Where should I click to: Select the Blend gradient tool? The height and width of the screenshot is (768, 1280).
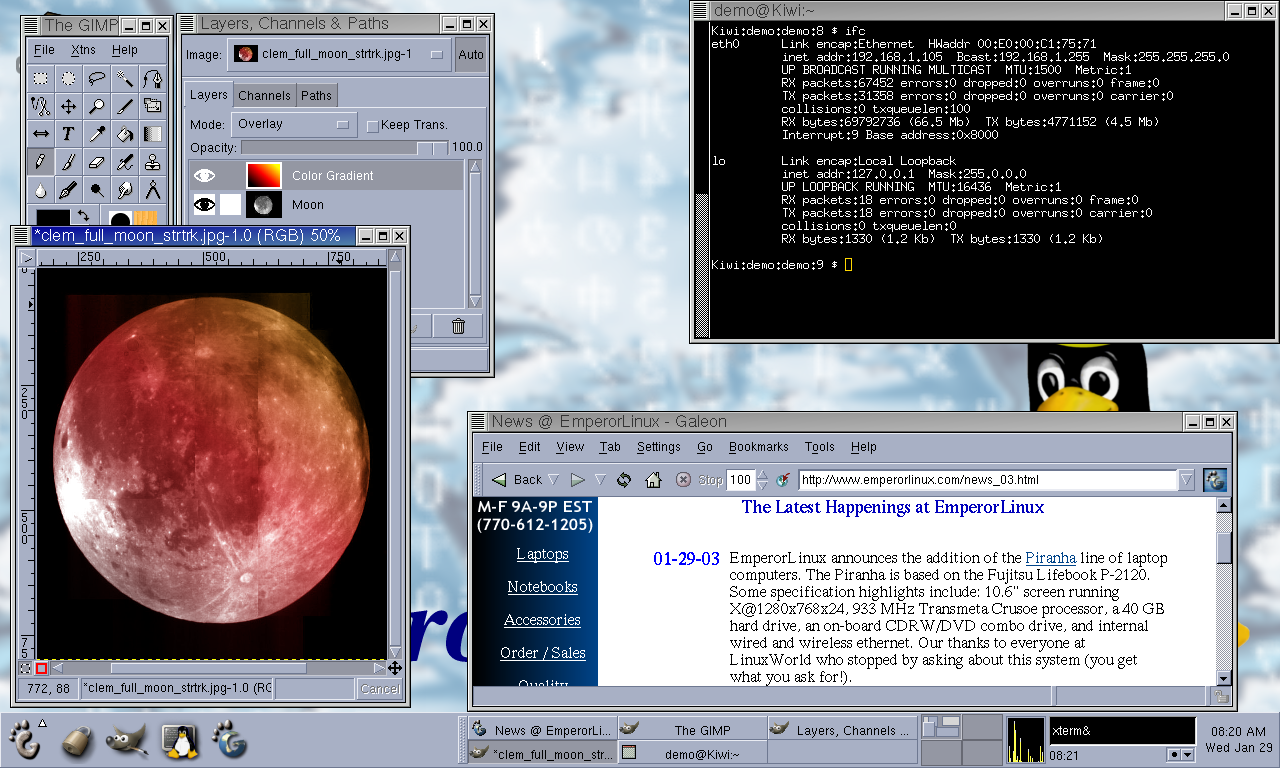pos(152,133)
